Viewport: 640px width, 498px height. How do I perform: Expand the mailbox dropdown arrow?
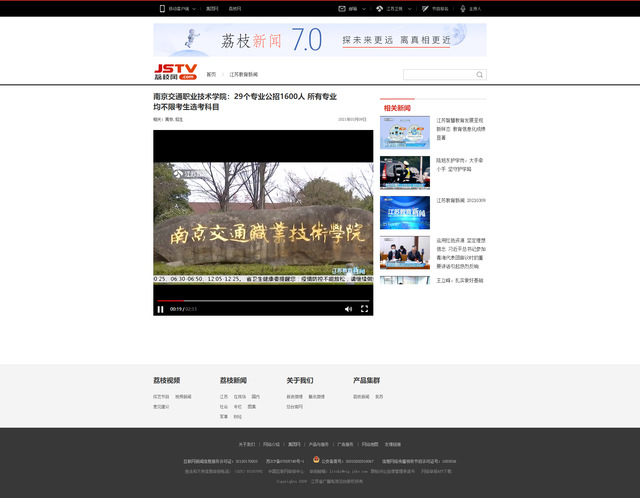click(x=362, y=8)
